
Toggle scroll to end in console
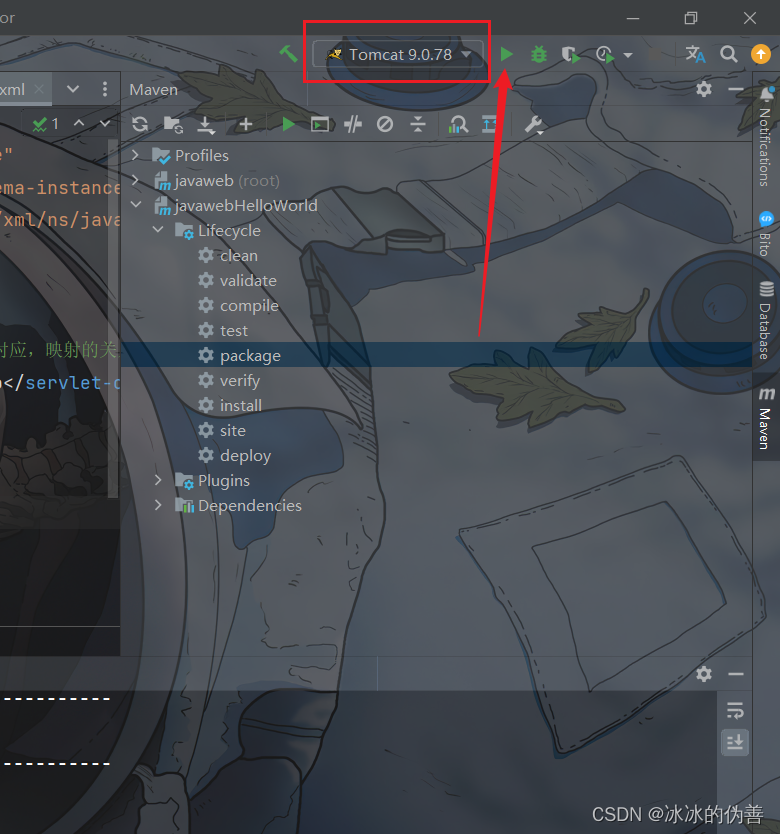(735, 741)
